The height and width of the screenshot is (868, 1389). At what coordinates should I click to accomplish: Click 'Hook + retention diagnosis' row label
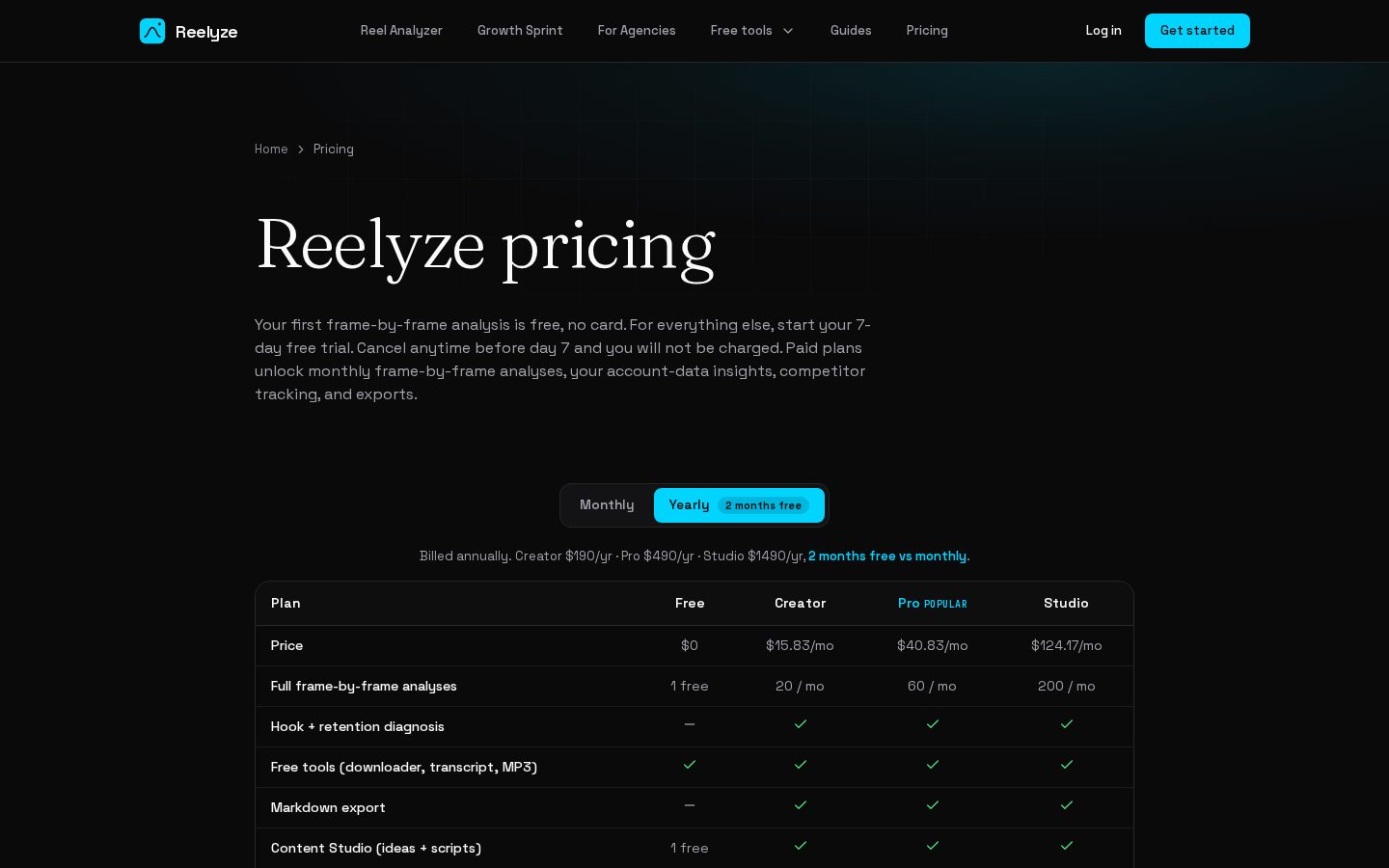tap(358, 727)
